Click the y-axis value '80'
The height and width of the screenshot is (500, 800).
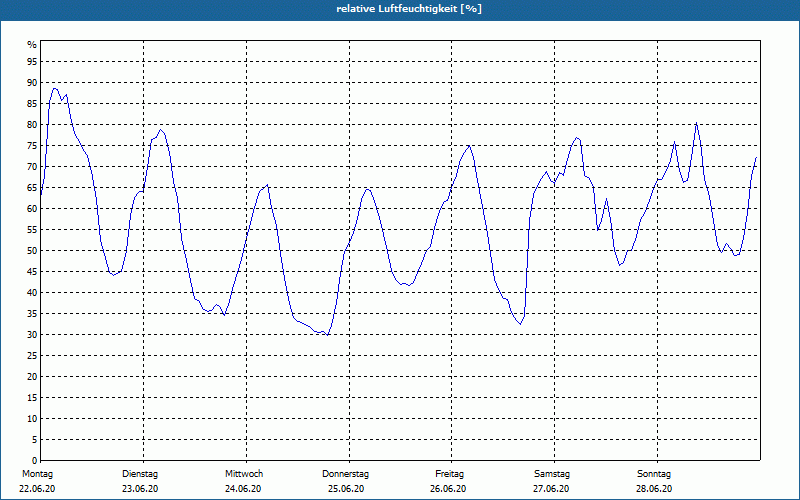pyautogui.click(x=32, y=124)
